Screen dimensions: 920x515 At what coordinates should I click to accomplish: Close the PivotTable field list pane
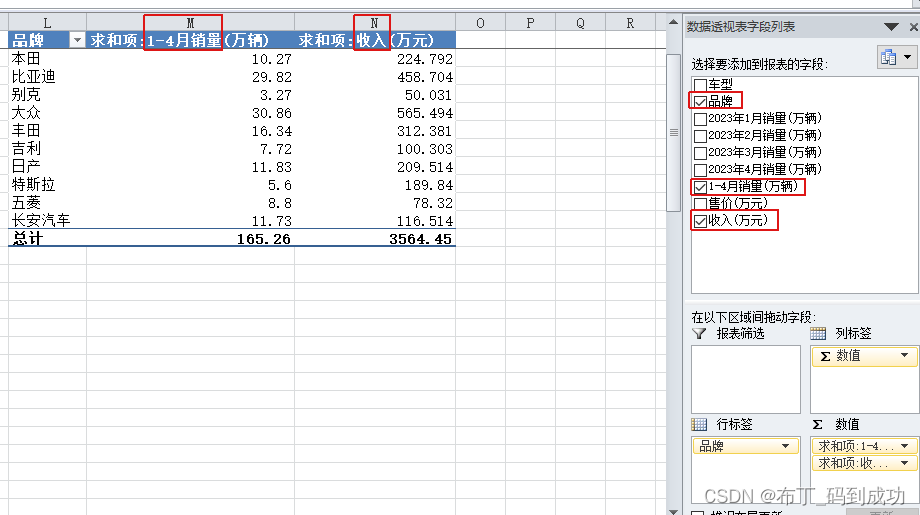(x=914, y=27)
